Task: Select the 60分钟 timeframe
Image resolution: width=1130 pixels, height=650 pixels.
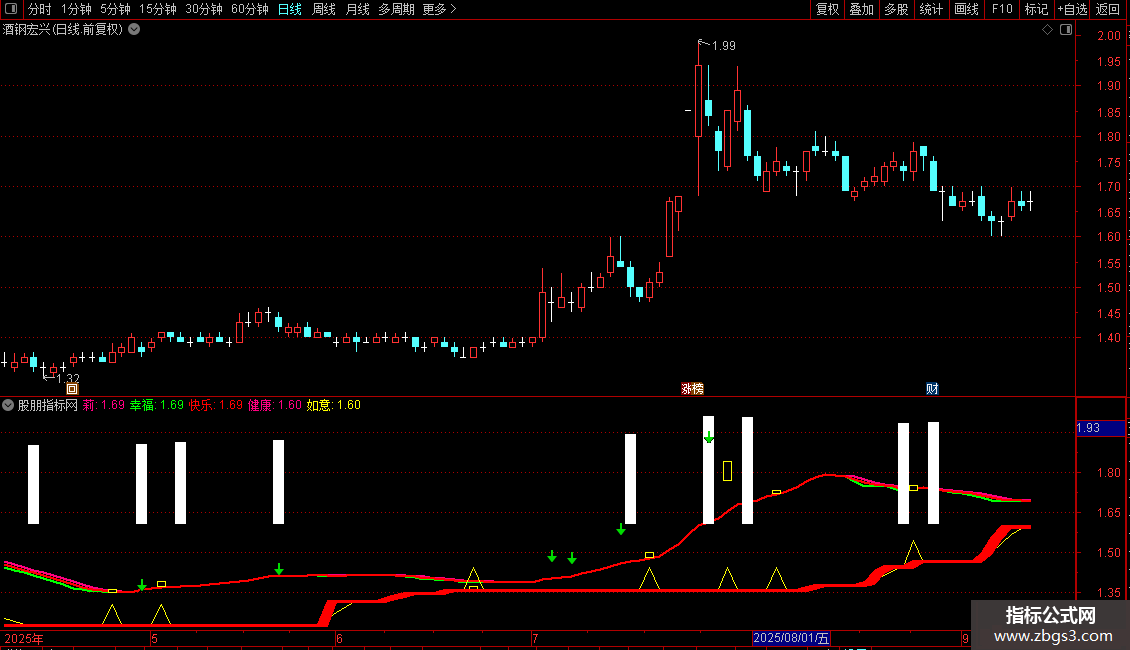Action: [249, 9]
